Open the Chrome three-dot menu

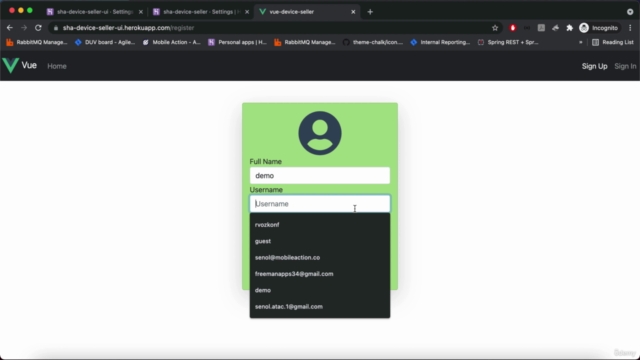pyautogui.click(x=630, y=28)
